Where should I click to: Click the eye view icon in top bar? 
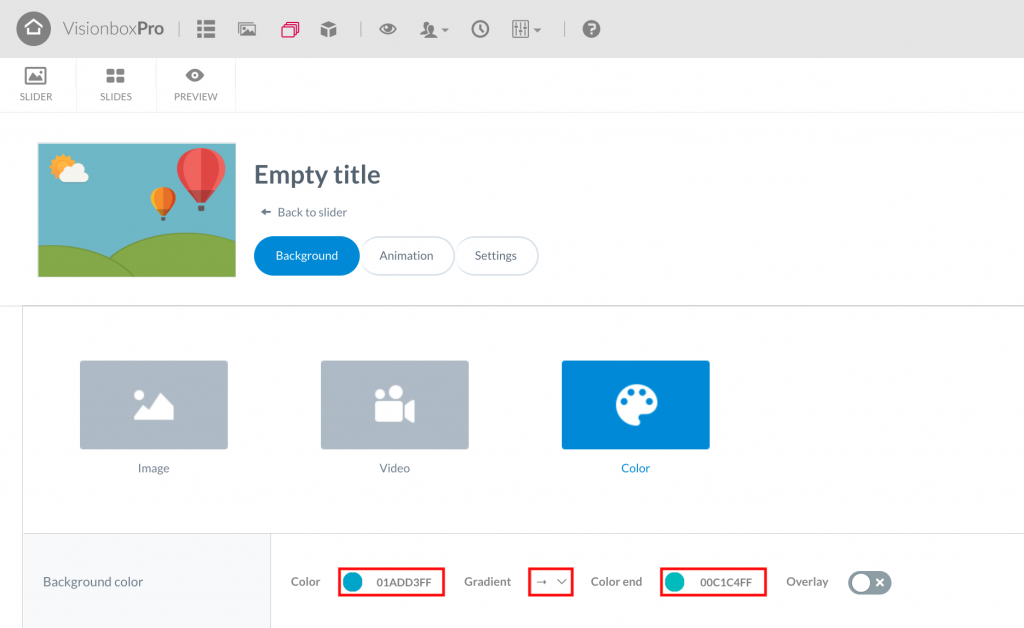[x=388, y=29]
